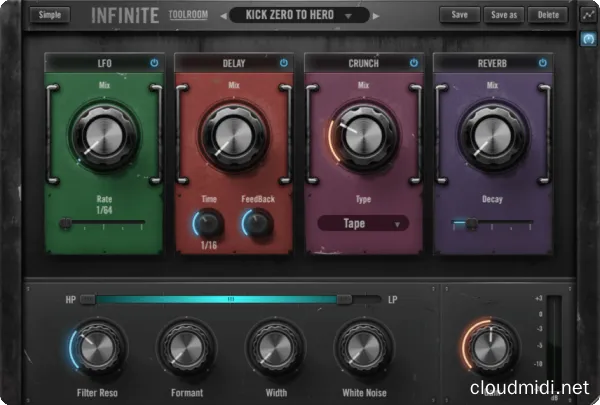This screenshot has width=600, height=405.
Task: Click the REVERB module title
Action: pyautogui.click(x=492, y=63)
